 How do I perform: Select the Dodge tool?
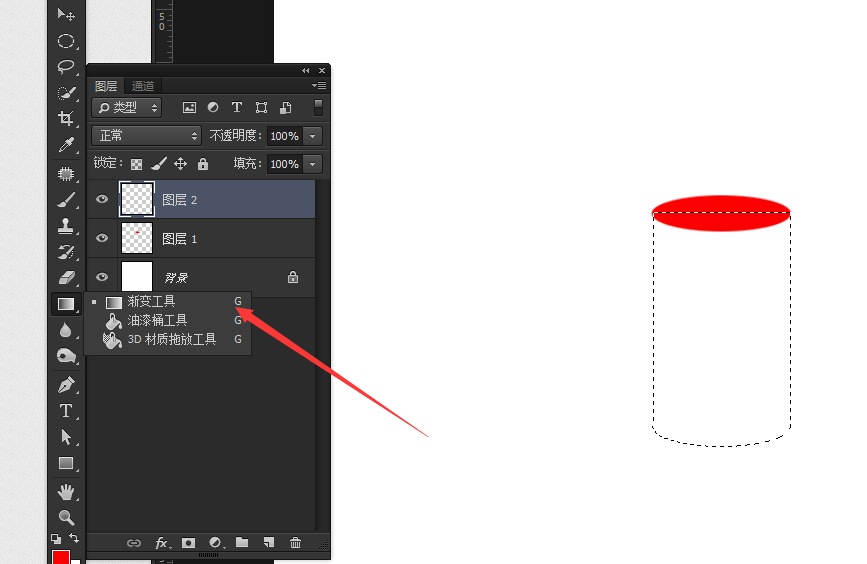coord(66,356)
